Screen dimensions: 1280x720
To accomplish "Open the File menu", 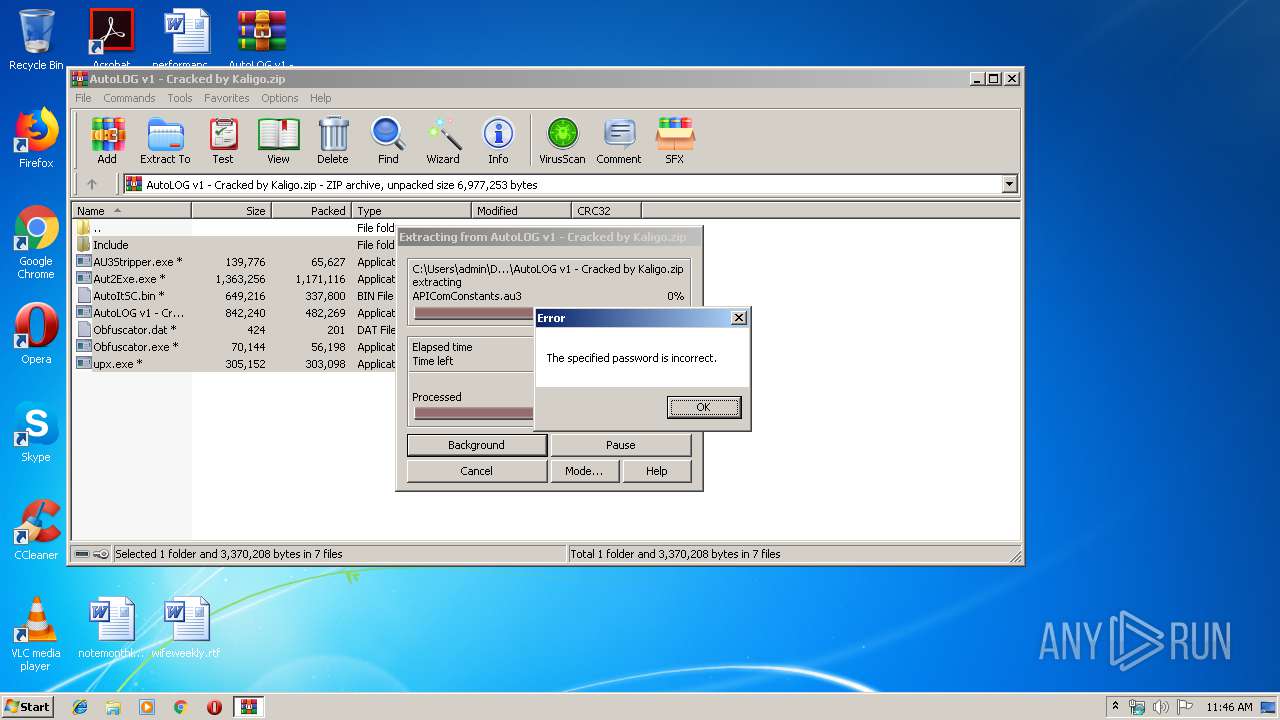I will coord(83,98).
